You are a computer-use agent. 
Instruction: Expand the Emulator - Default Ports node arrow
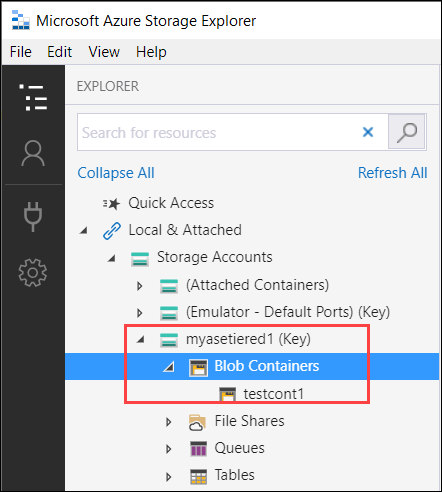[x=140, y=313]
